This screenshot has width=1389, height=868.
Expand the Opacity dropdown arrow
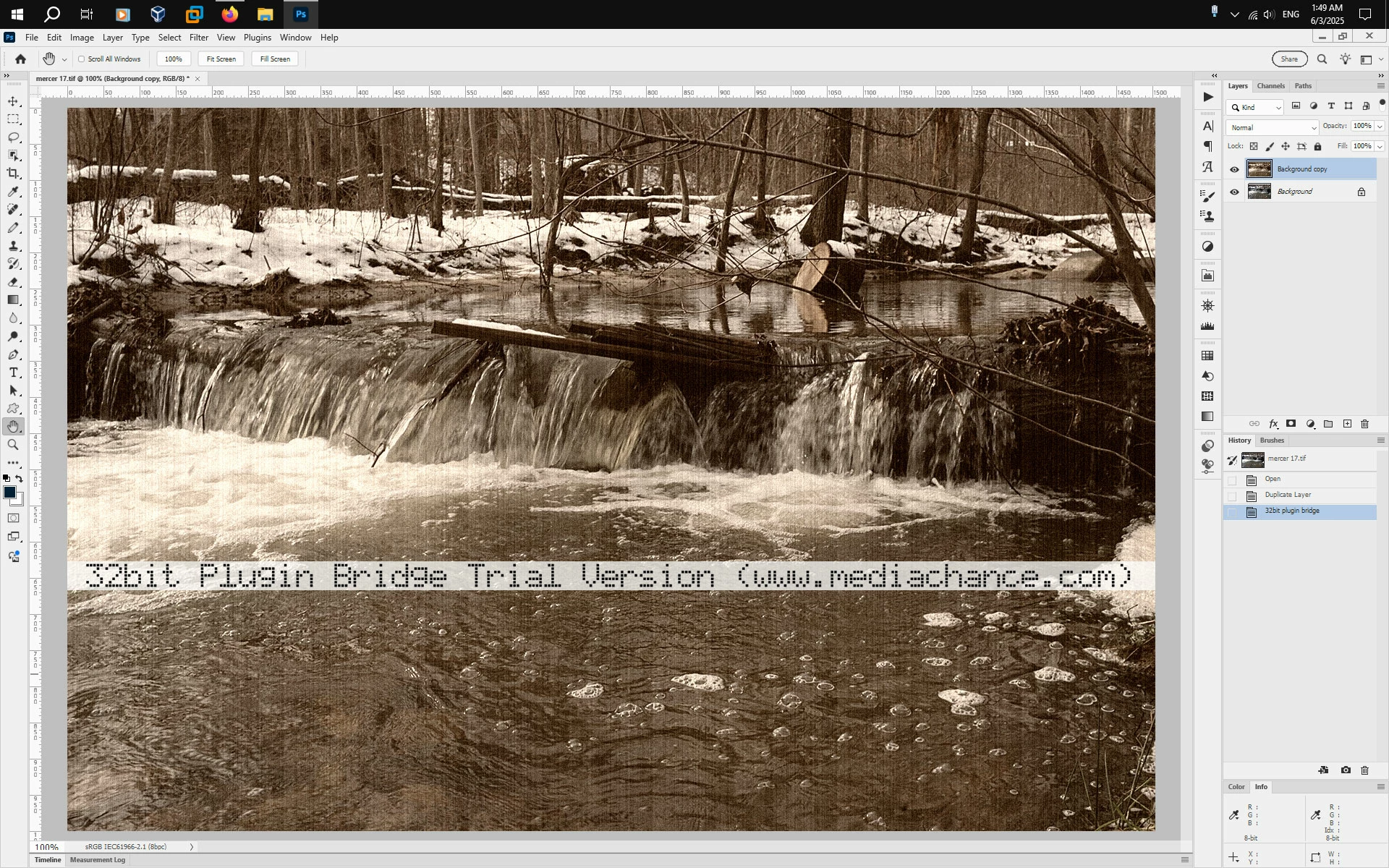click(1380, 127)
